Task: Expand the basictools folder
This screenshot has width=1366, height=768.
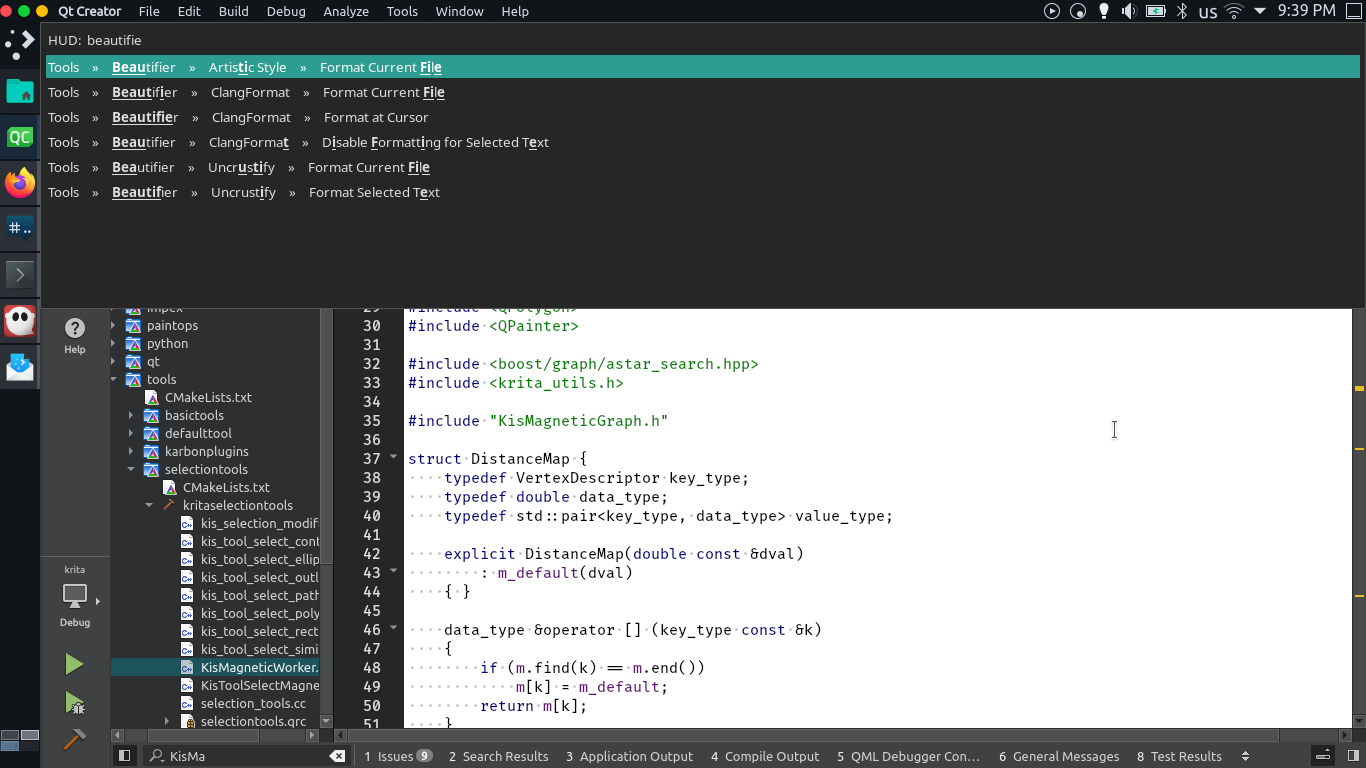Action: point(131,416)
